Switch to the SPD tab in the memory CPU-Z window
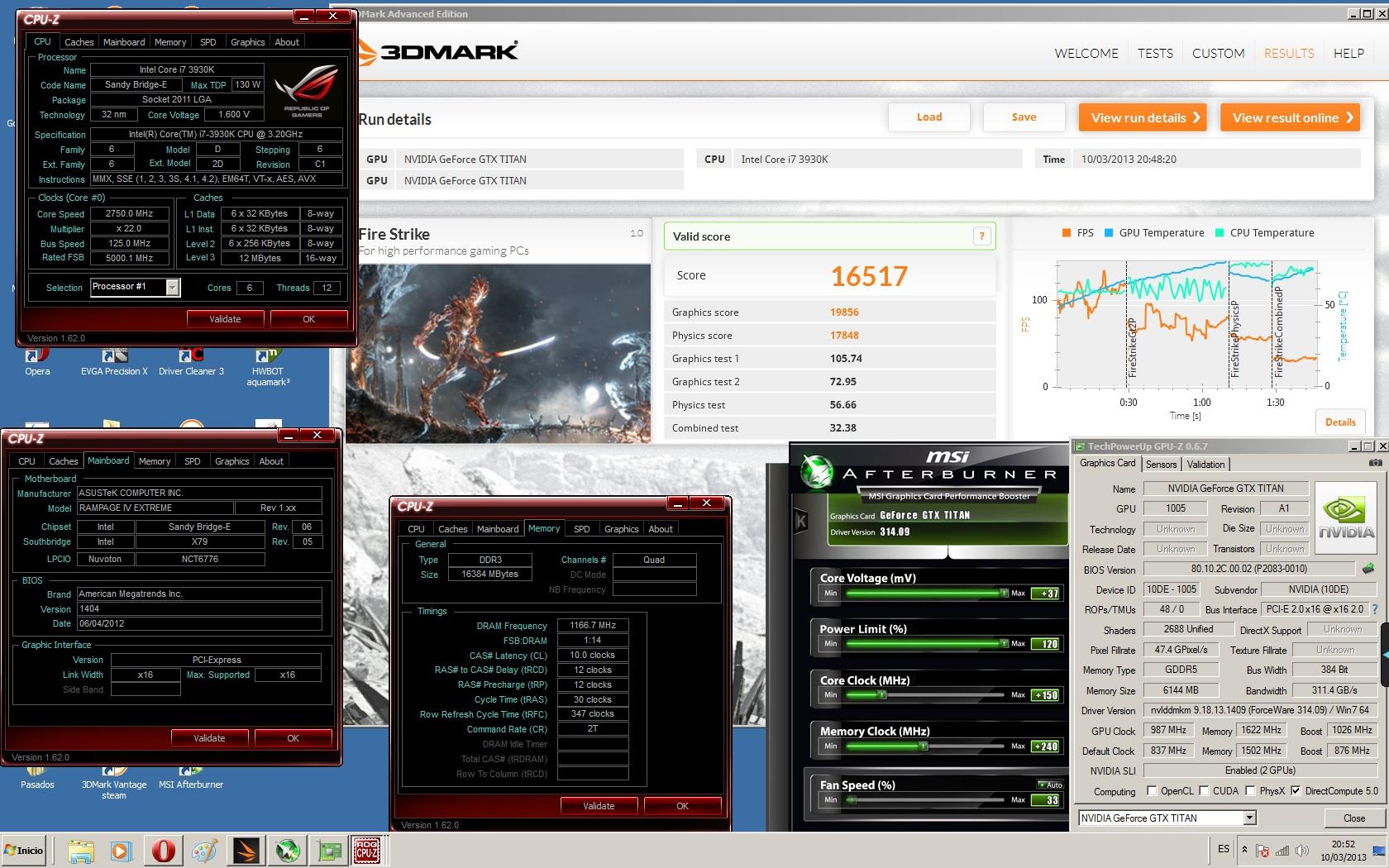The height and width of the screenshot is (868, 1389). (582, 528)
